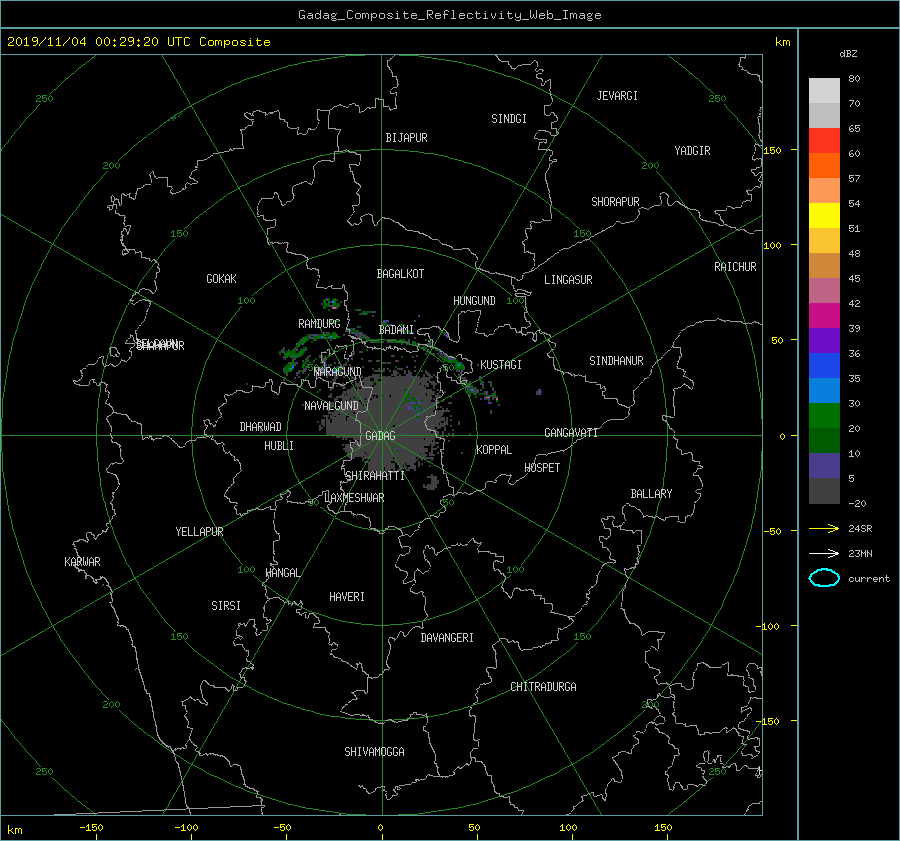Click the SINDGI city label
Image resolution: width=900 pixels, height=841 pixels.
click(x=509, y=119)
